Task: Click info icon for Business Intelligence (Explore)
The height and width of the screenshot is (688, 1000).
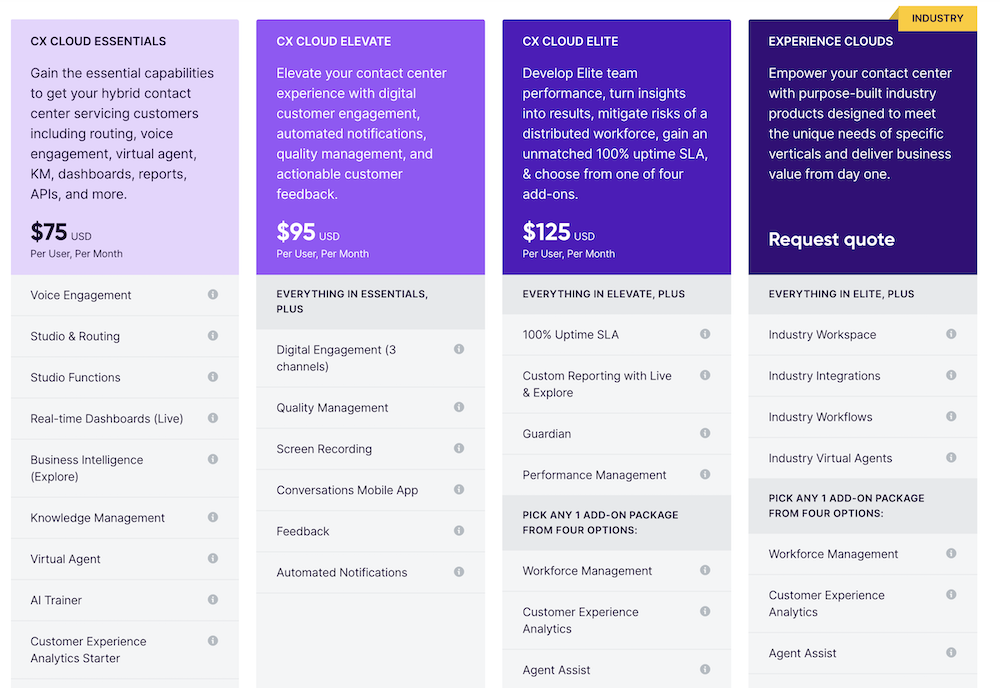Action: pos(213,459)
